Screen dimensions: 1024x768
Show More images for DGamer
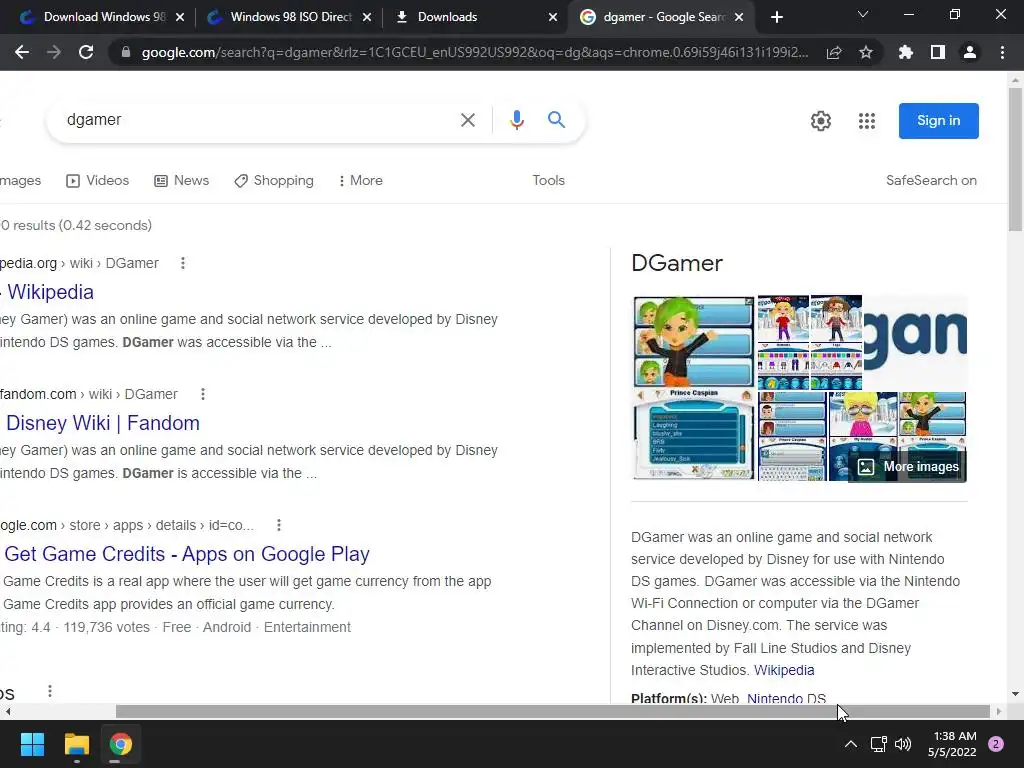point(908,466)
